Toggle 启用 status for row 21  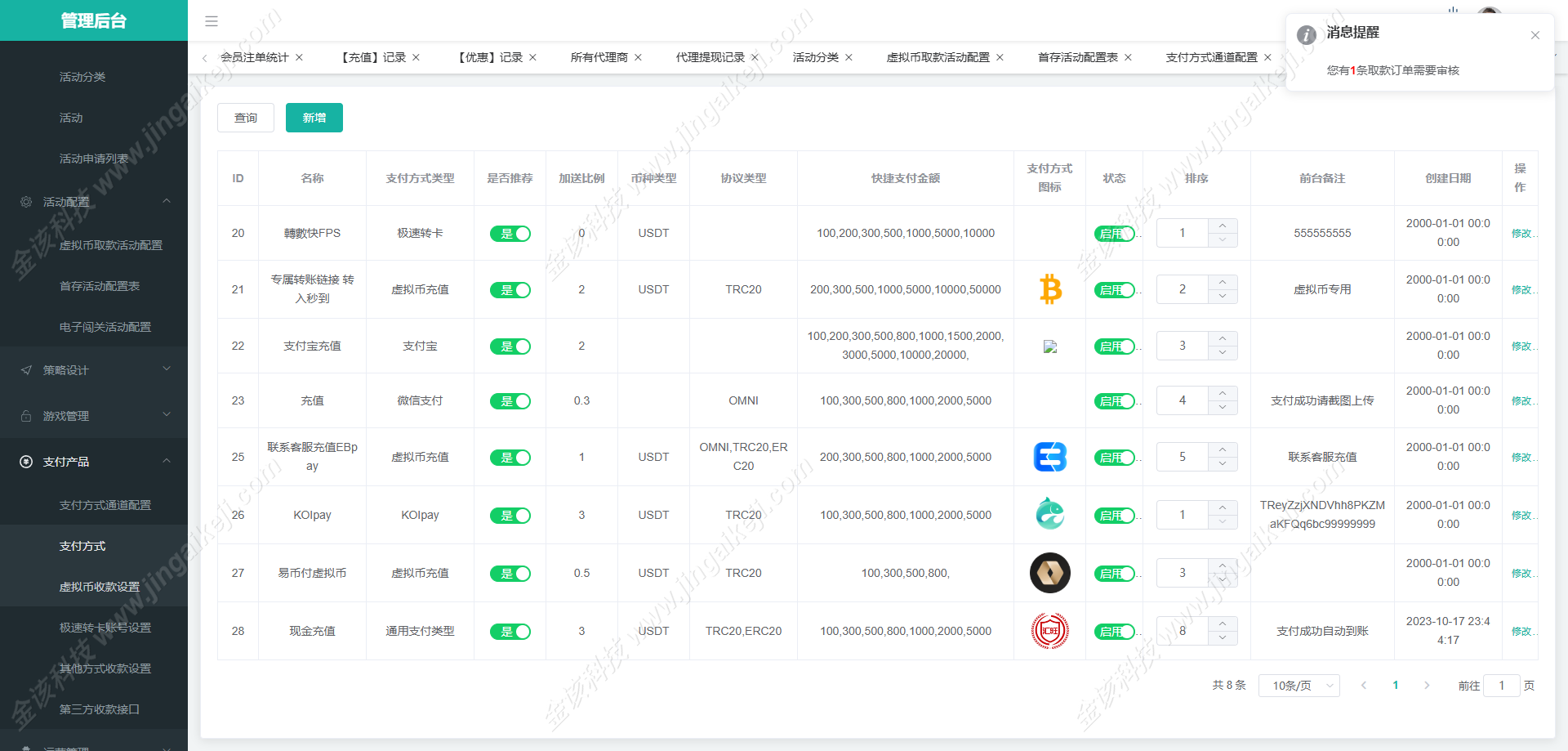click(1115, 290)
